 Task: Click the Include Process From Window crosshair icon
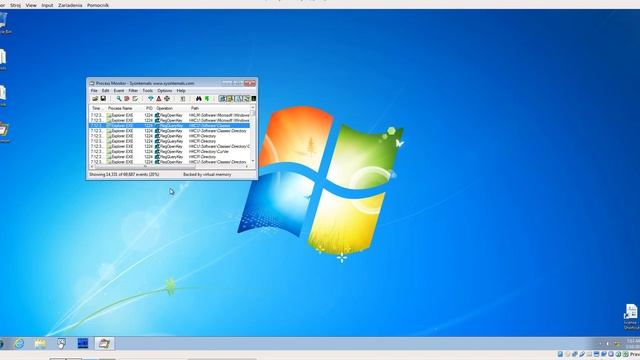pos(167,98)
